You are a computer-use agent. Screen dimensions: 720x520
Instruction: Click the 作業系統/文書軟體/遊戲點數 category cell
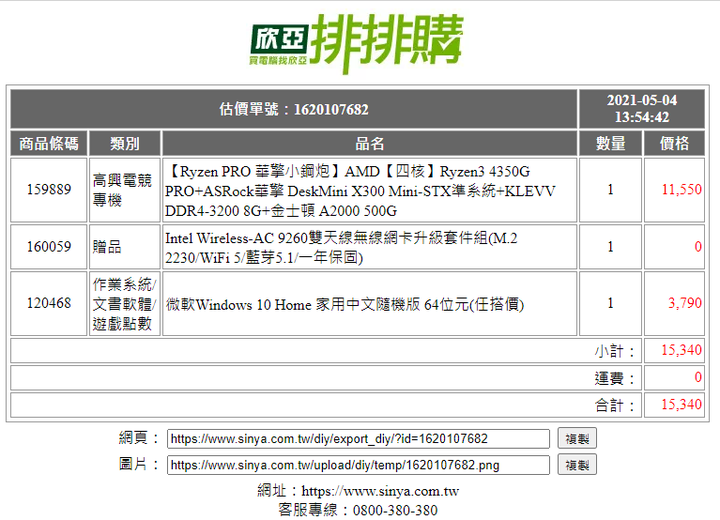[124, 304]
